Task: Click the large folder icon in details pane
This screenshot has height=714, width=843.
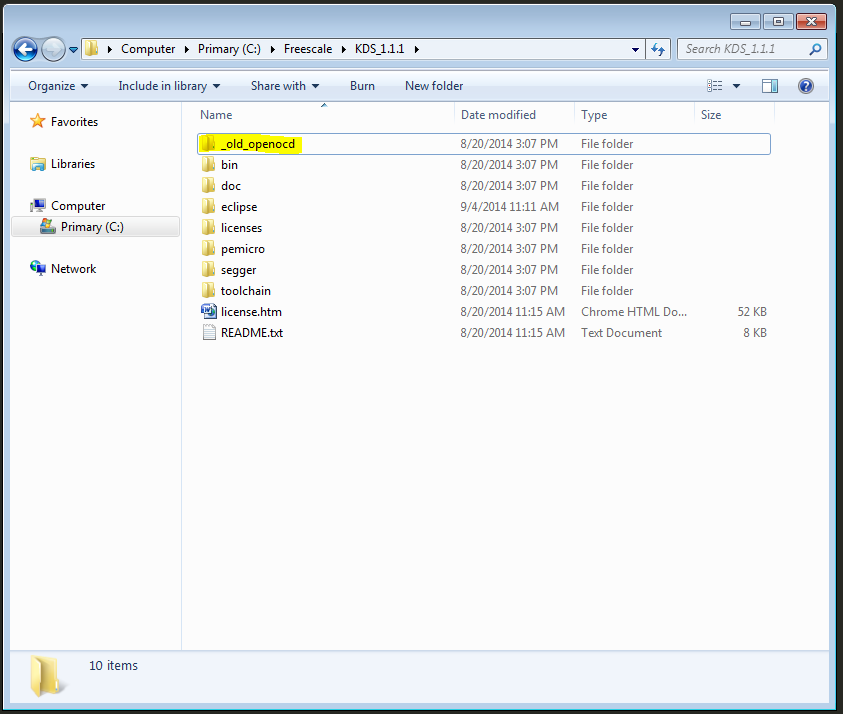Action: click(47, 676)
